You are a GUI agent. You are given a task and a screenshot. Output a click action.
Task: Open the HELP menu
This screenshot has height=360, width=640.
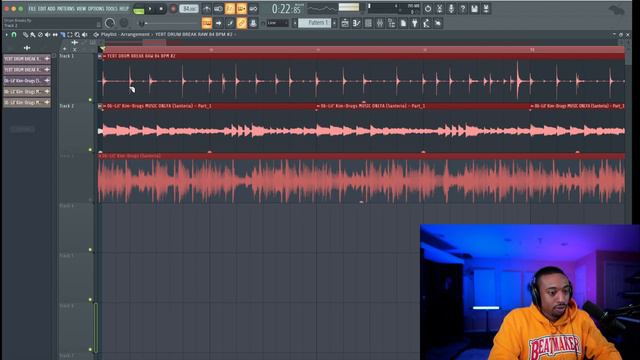coord(124,9)
